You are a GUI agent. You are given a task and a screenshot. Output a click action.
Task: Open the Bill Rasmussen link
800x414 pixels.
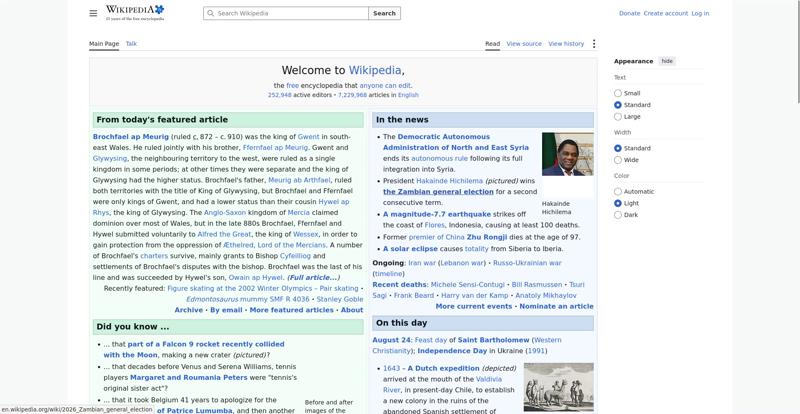[x=537, y=285]
